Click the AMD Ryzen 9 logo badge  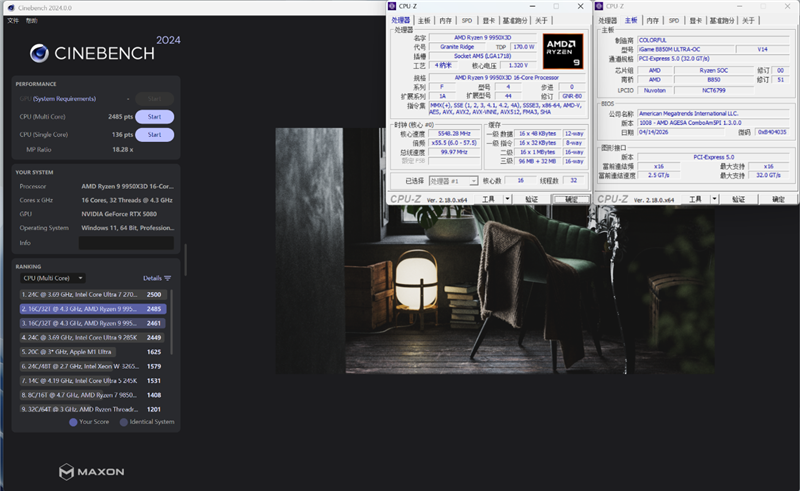563,51
